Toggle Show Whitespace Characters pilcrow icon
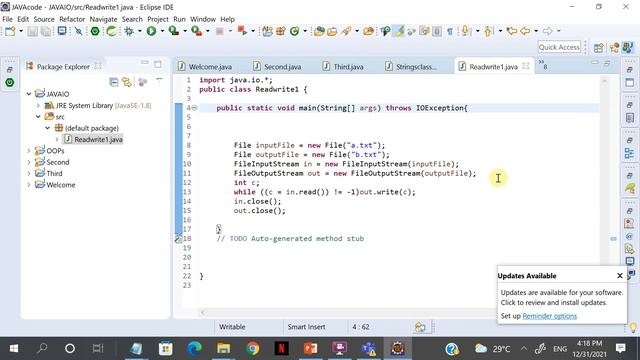 coord(450,31)
